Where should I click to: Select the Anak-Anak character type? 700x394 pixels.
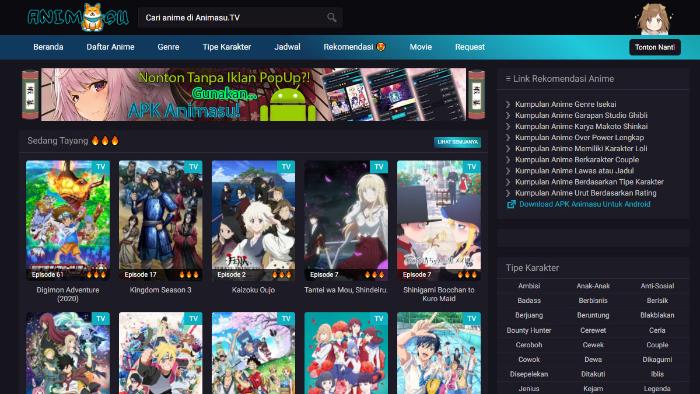[593, 286]
